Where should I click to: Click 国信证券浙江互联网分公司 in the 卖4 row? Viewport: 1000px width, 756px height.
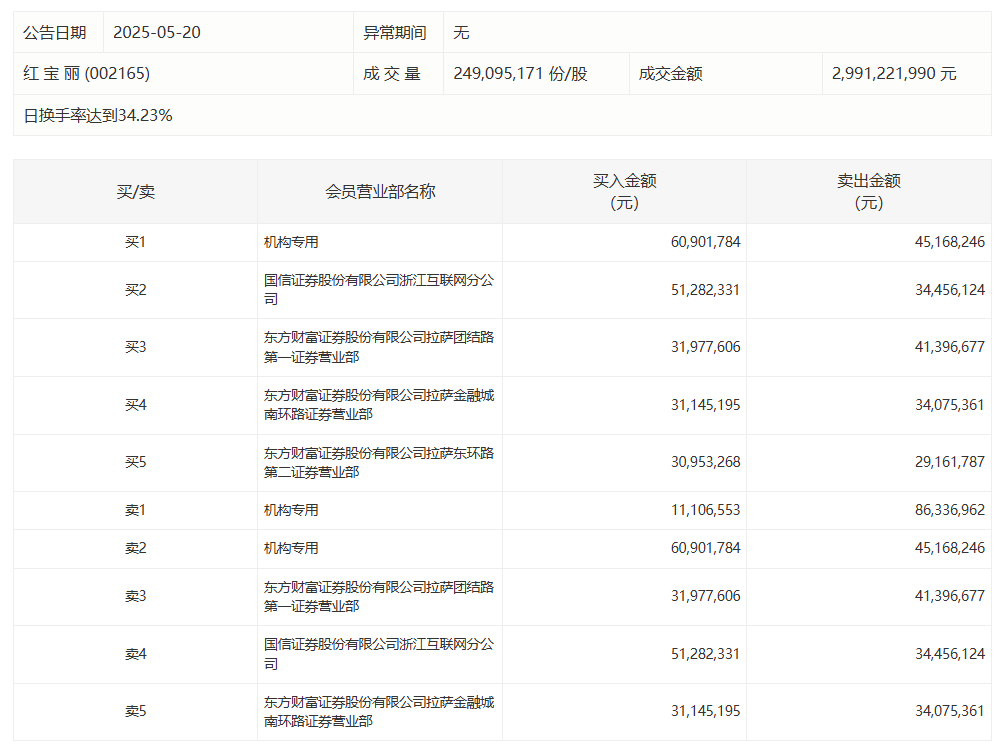(379, 654)
